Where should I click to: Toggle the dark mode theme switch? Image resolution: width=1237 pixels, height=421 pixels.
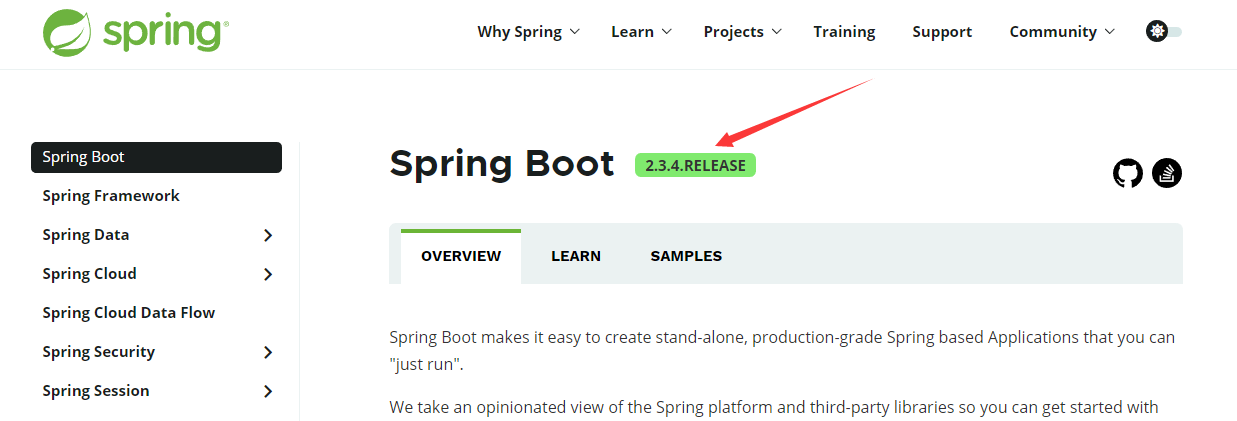(1164, 32)
